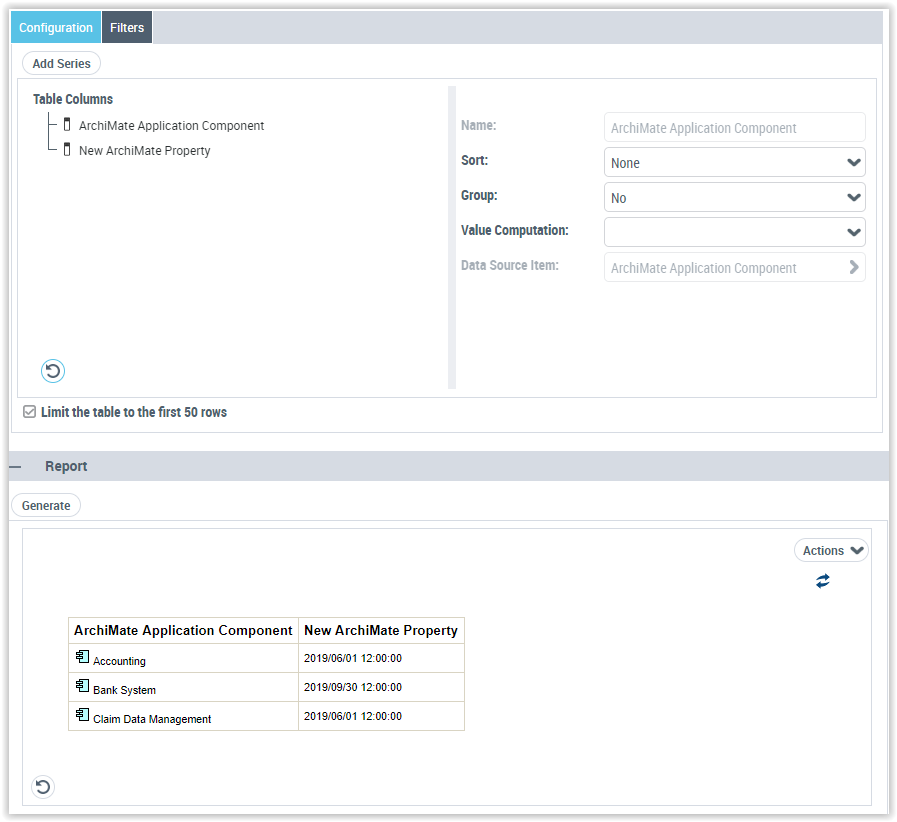
Task: Click the Name input field
Action: 734,128
